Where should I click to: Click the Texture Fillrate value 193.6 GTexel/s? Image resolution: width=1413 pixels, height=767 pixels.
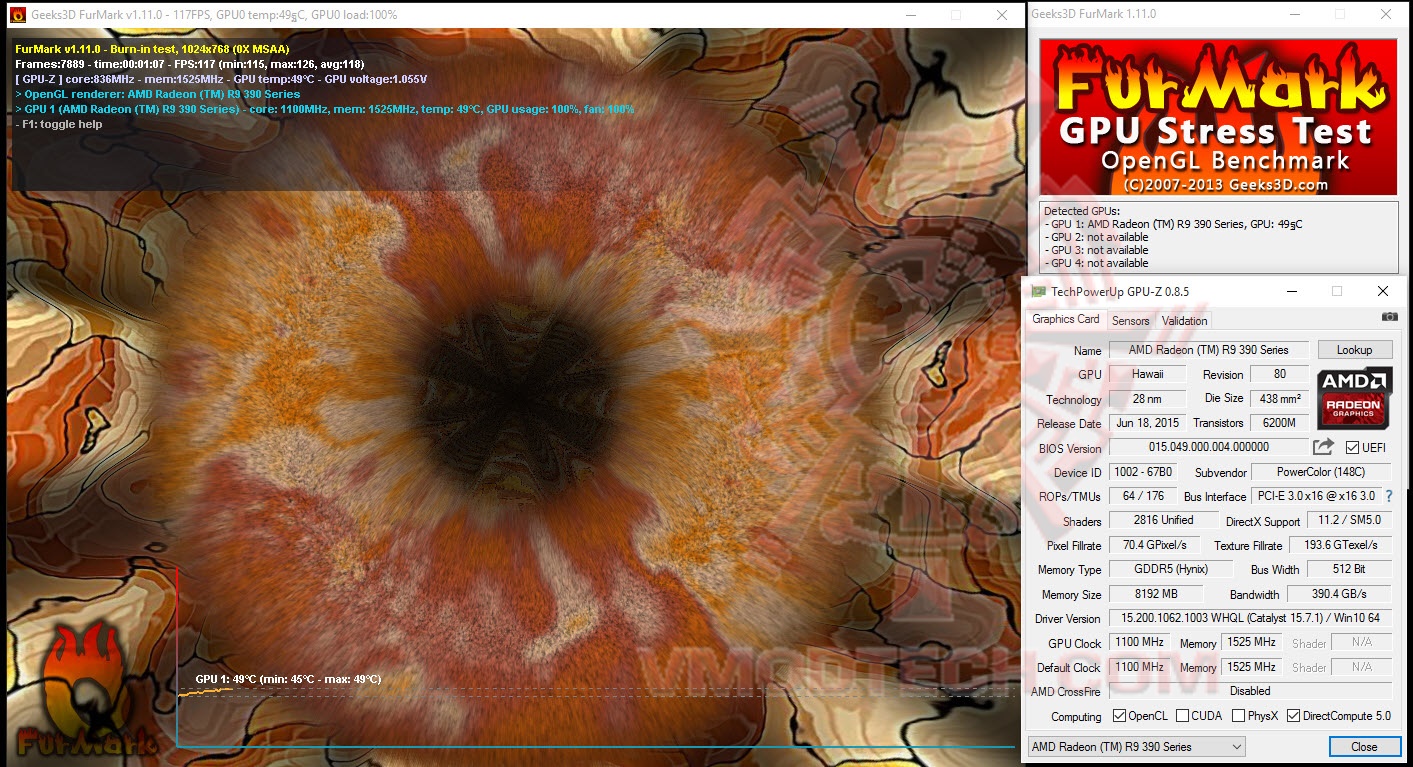(x=1341, y=545)
